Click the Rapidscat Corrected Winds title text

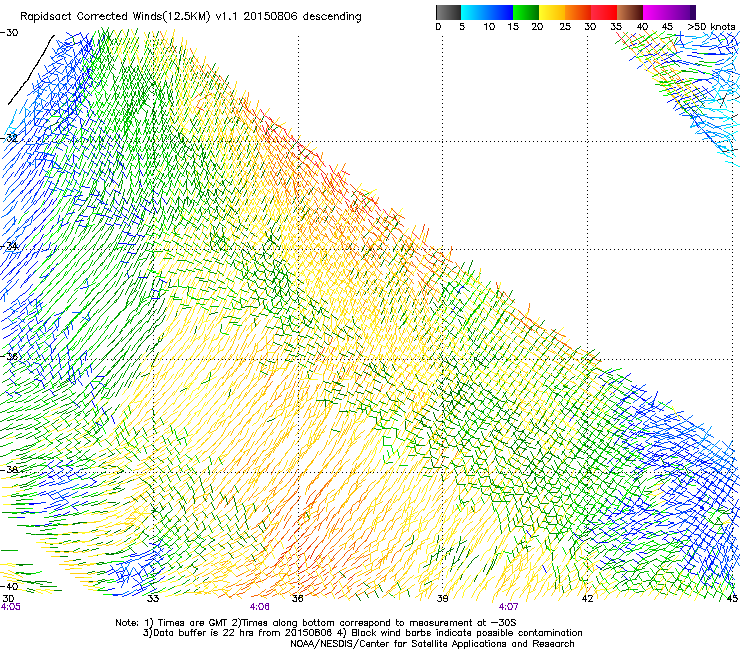(191, 17)
